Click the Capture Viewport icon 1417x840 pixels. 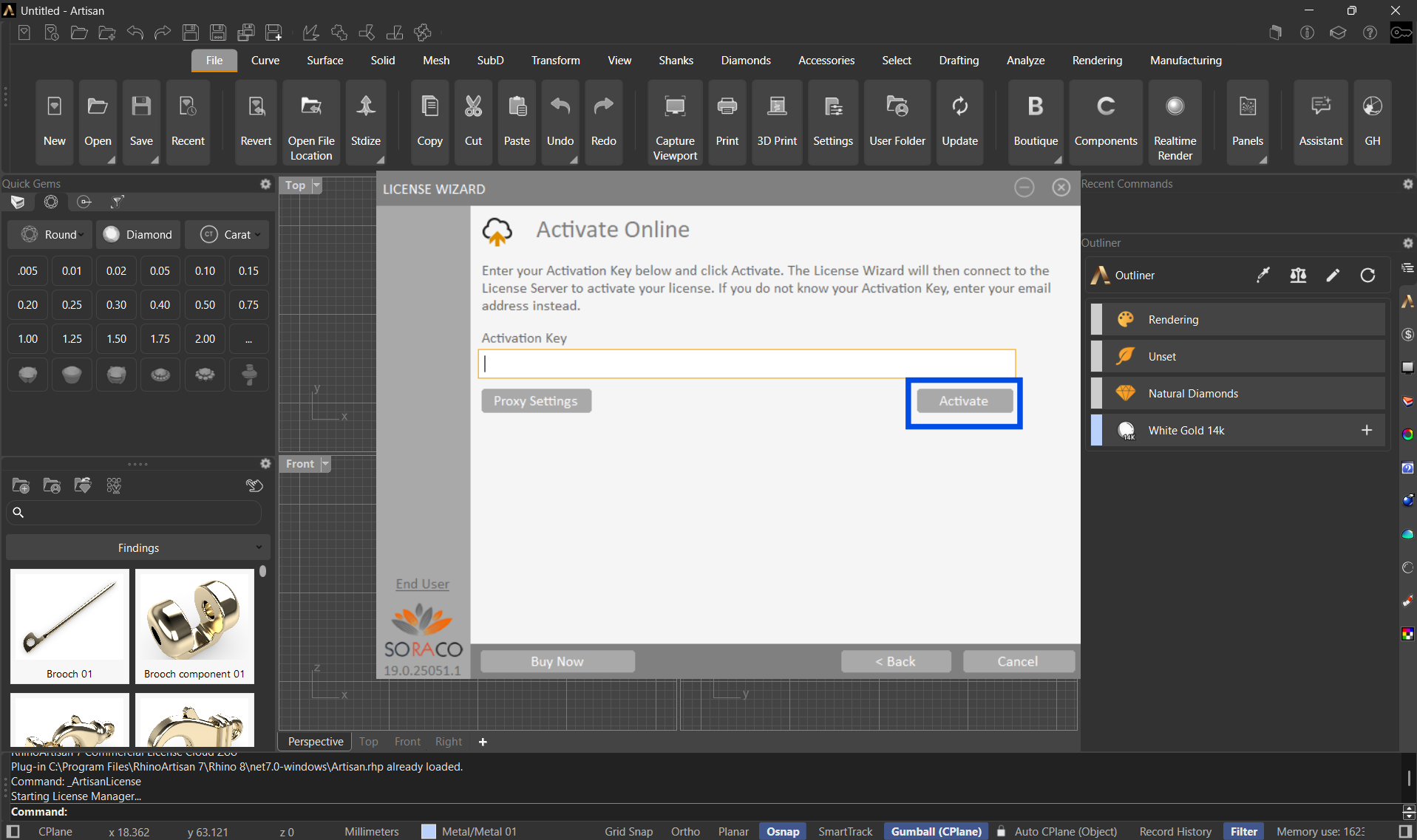point(675,121)
